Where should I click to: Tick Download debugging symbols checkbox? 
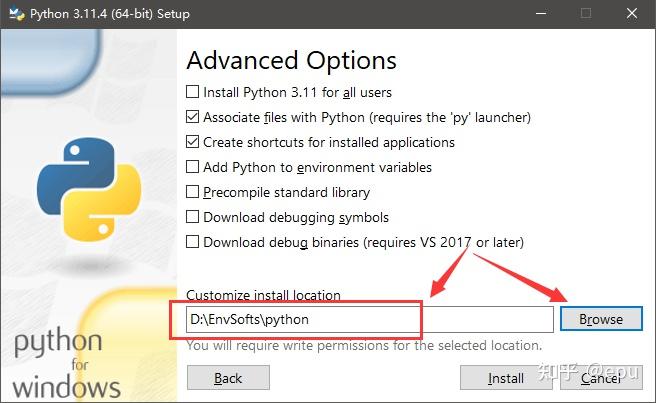click(193, 217)
